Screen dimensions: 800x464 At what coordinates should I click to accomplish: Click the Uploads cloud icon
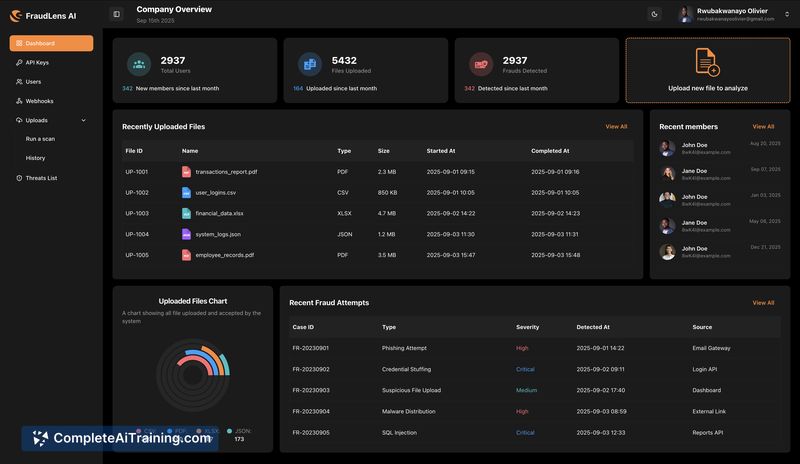tap(19, 120)
